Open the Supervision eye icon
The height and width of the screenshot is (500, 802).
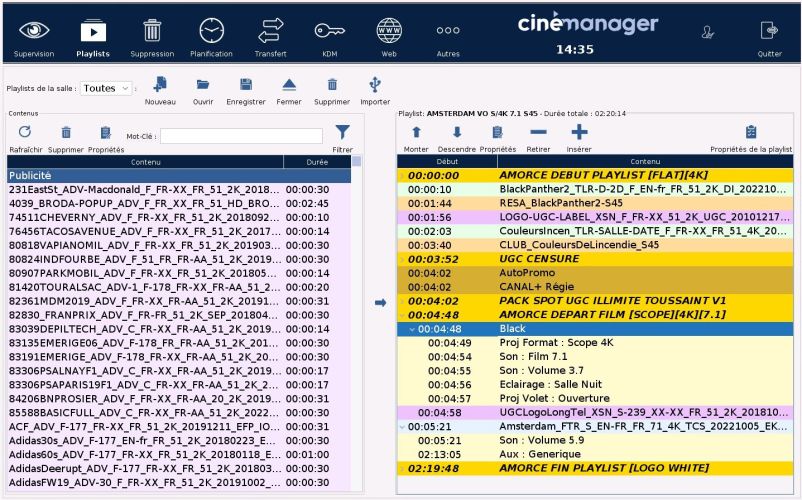34,31
